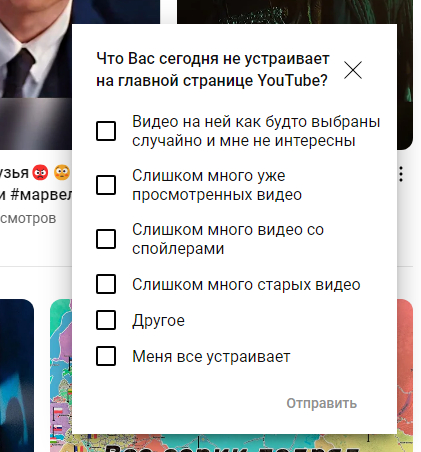Enable 'Слишком много видео со спойлерами' checkbox
The image size is (421, 452).
click(x=106, y=239)
